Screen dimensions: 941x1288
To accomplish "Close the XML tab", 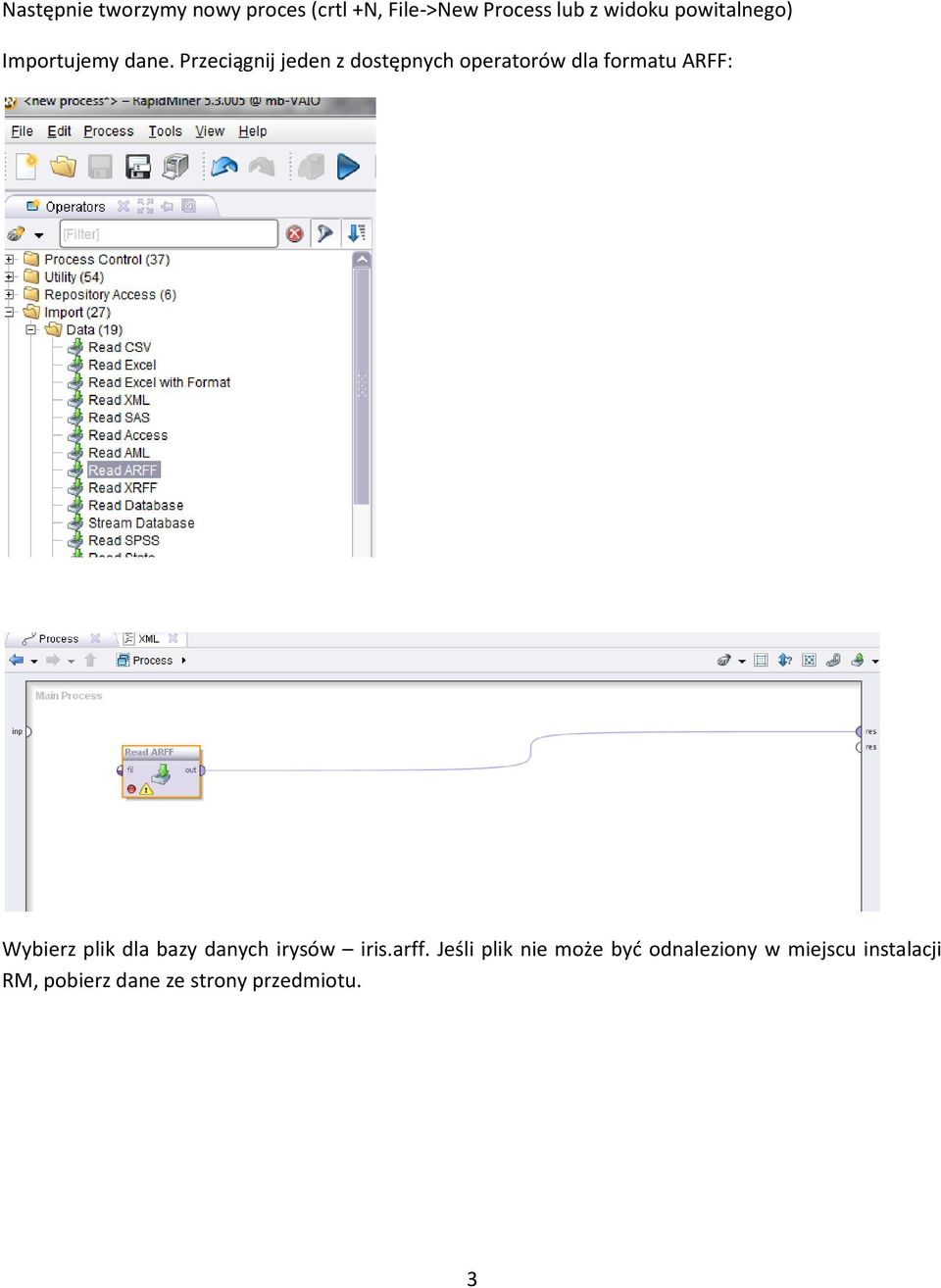I will (173, 639).
